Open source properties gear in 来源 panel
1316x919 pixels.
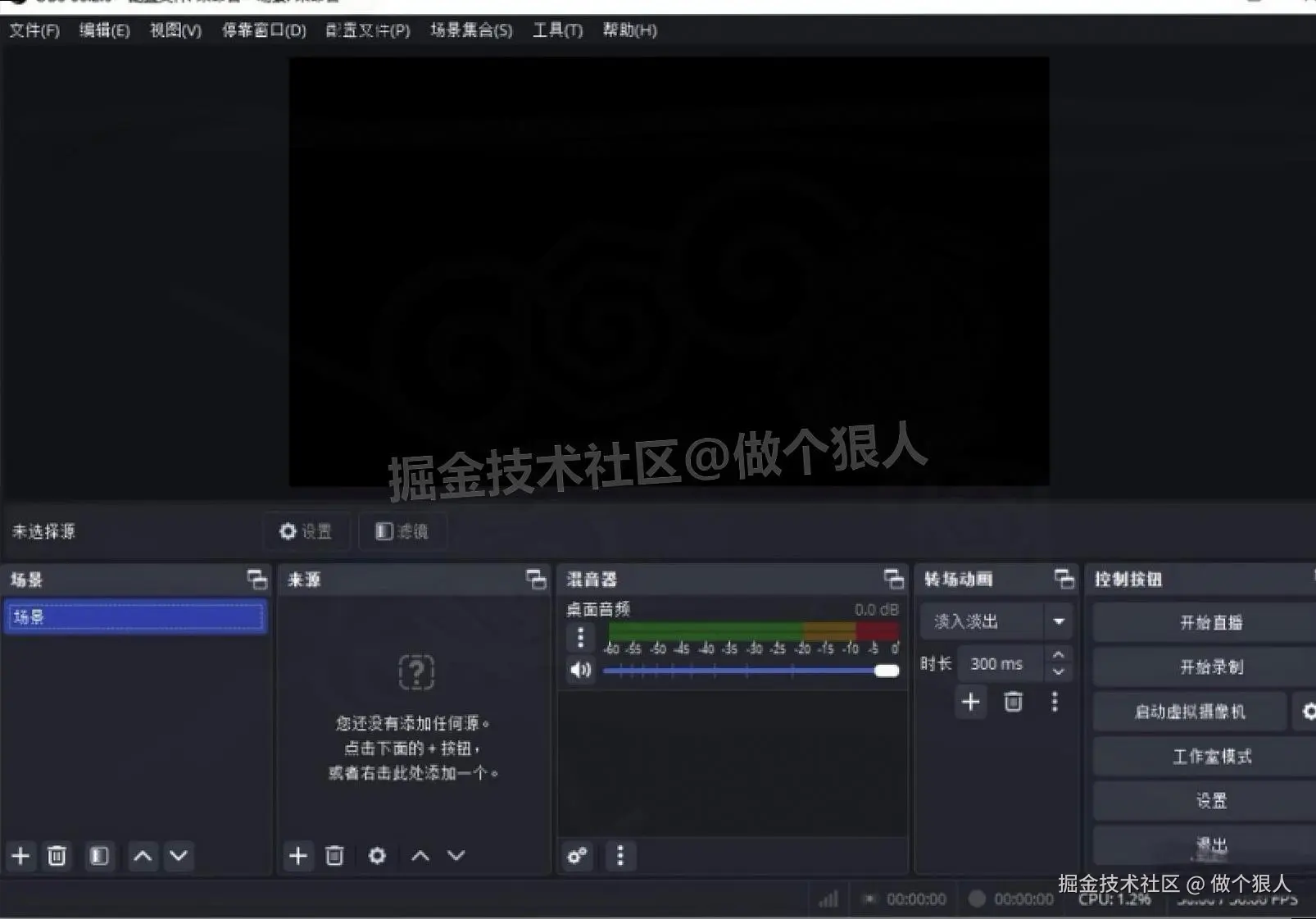[376, 856]
